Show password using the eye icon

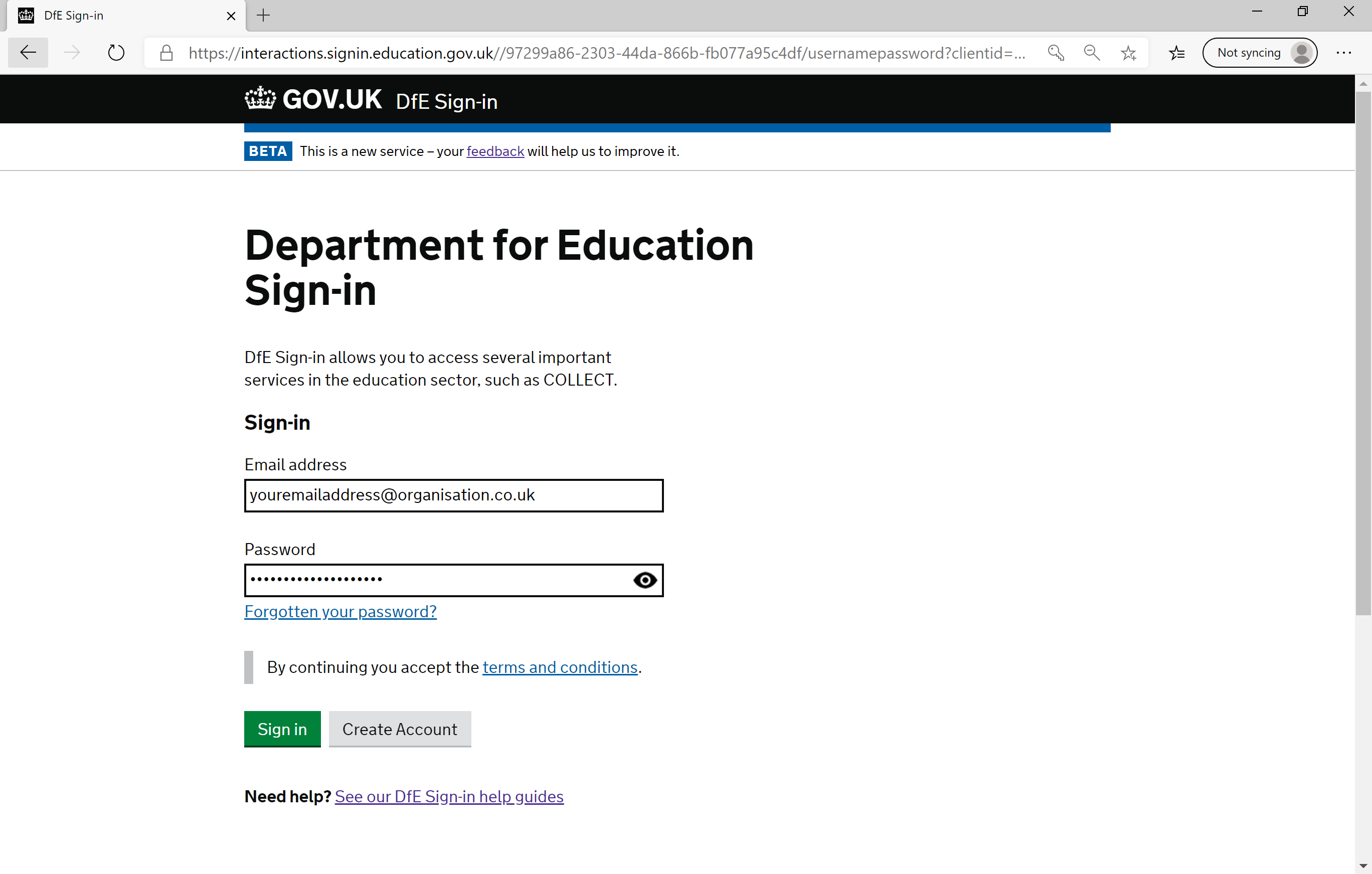point(645,580)
